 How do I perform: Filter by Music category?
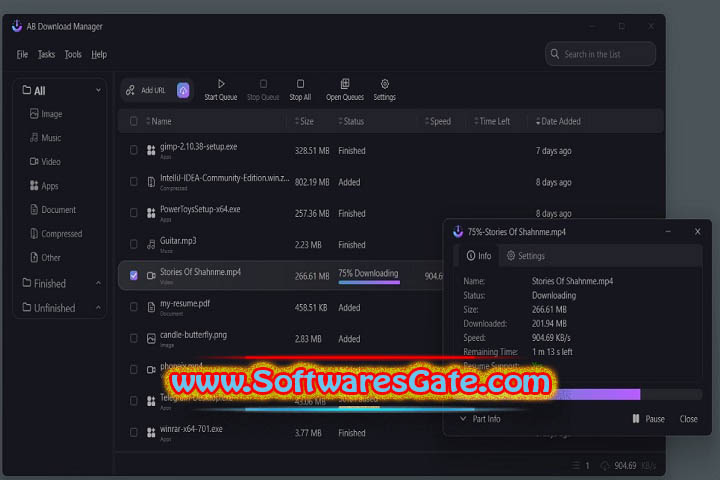[45, 138]
